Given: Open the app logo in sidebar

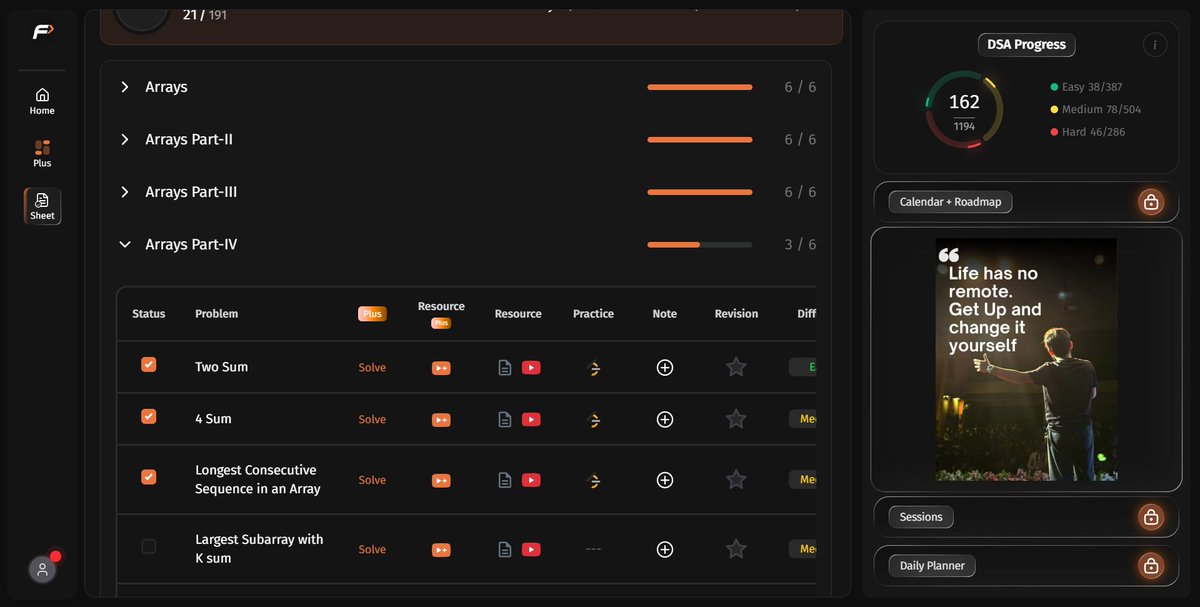Looking at the screenshot, I should tap(43, 32).
